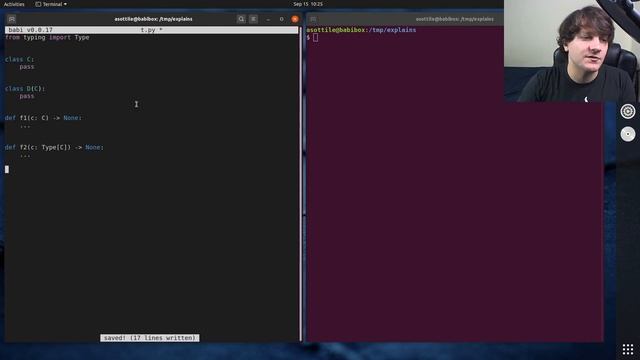Click the 'class D(C):' line

click(25, 89)
